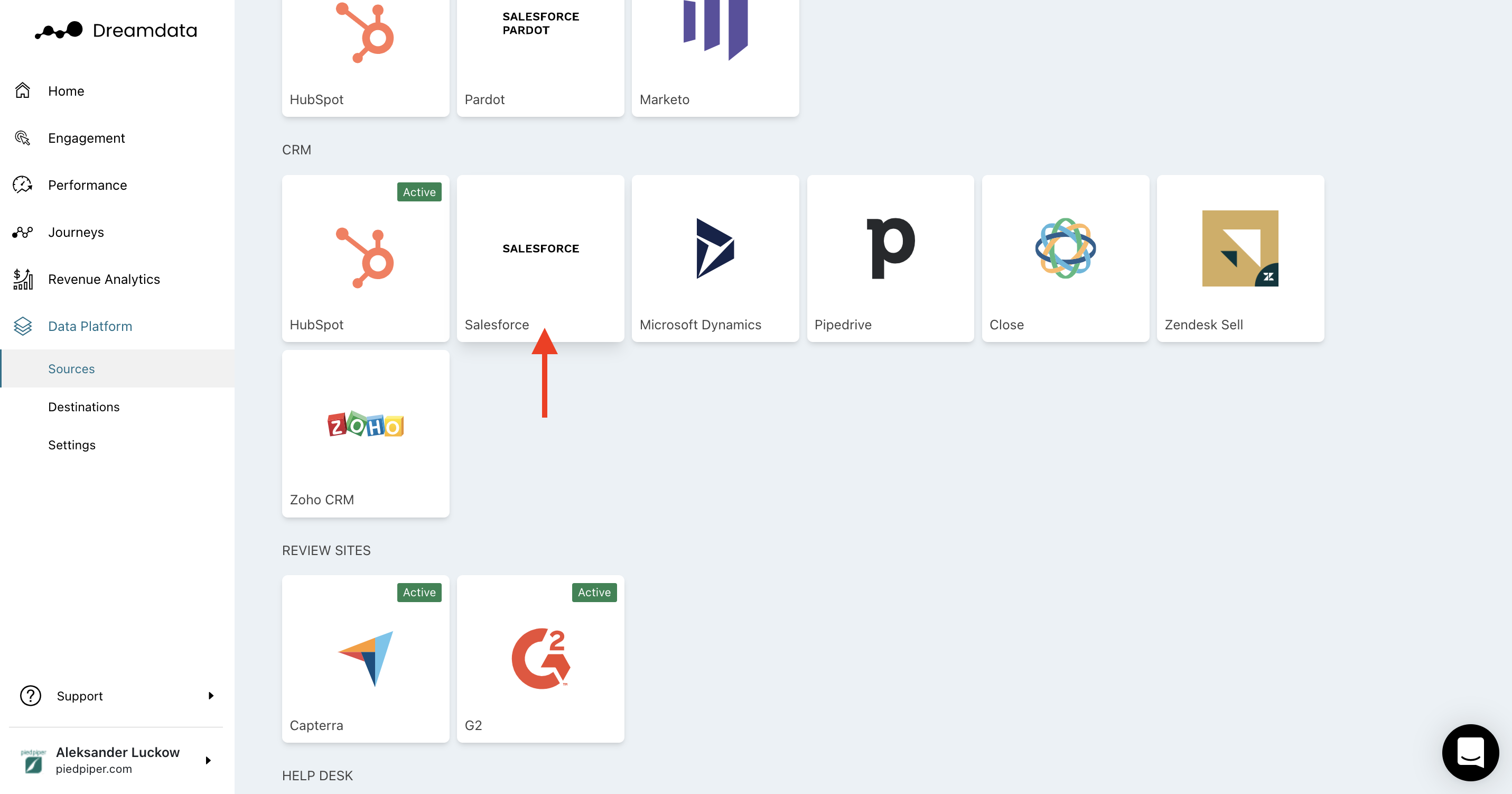Open the Engagement menu item
The image size is (1512, 794).
tap(117, 137)
